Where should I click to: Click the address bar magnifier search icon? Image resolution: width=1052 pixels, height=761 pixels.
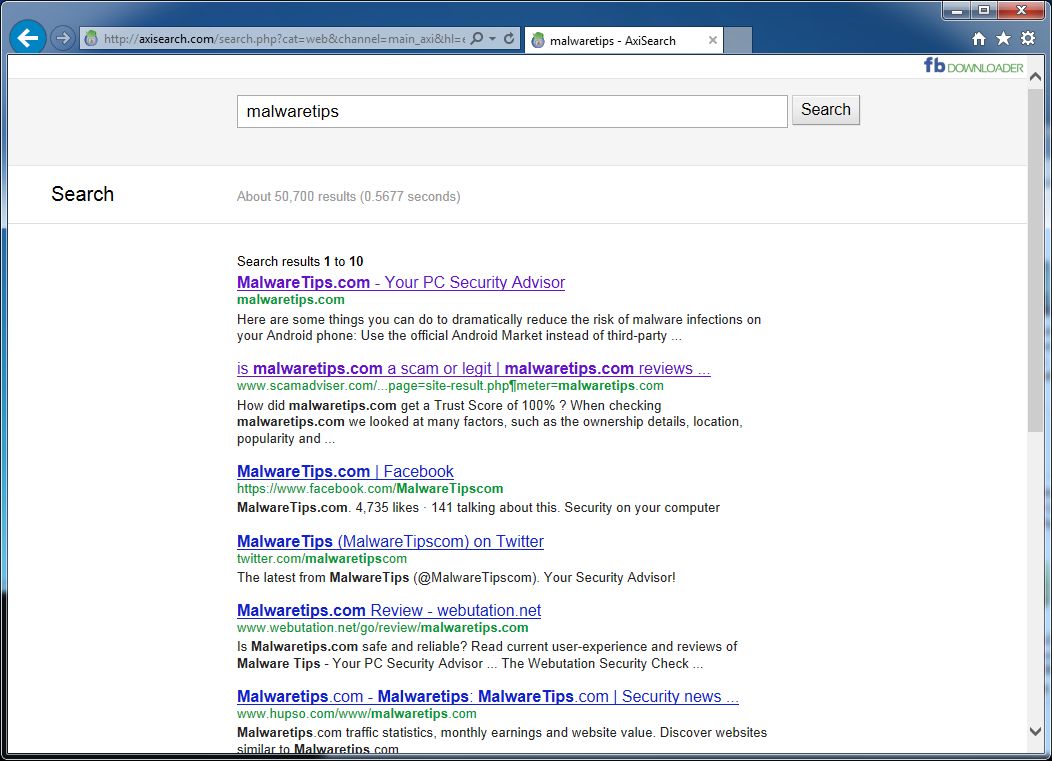(x=477, y=38)
